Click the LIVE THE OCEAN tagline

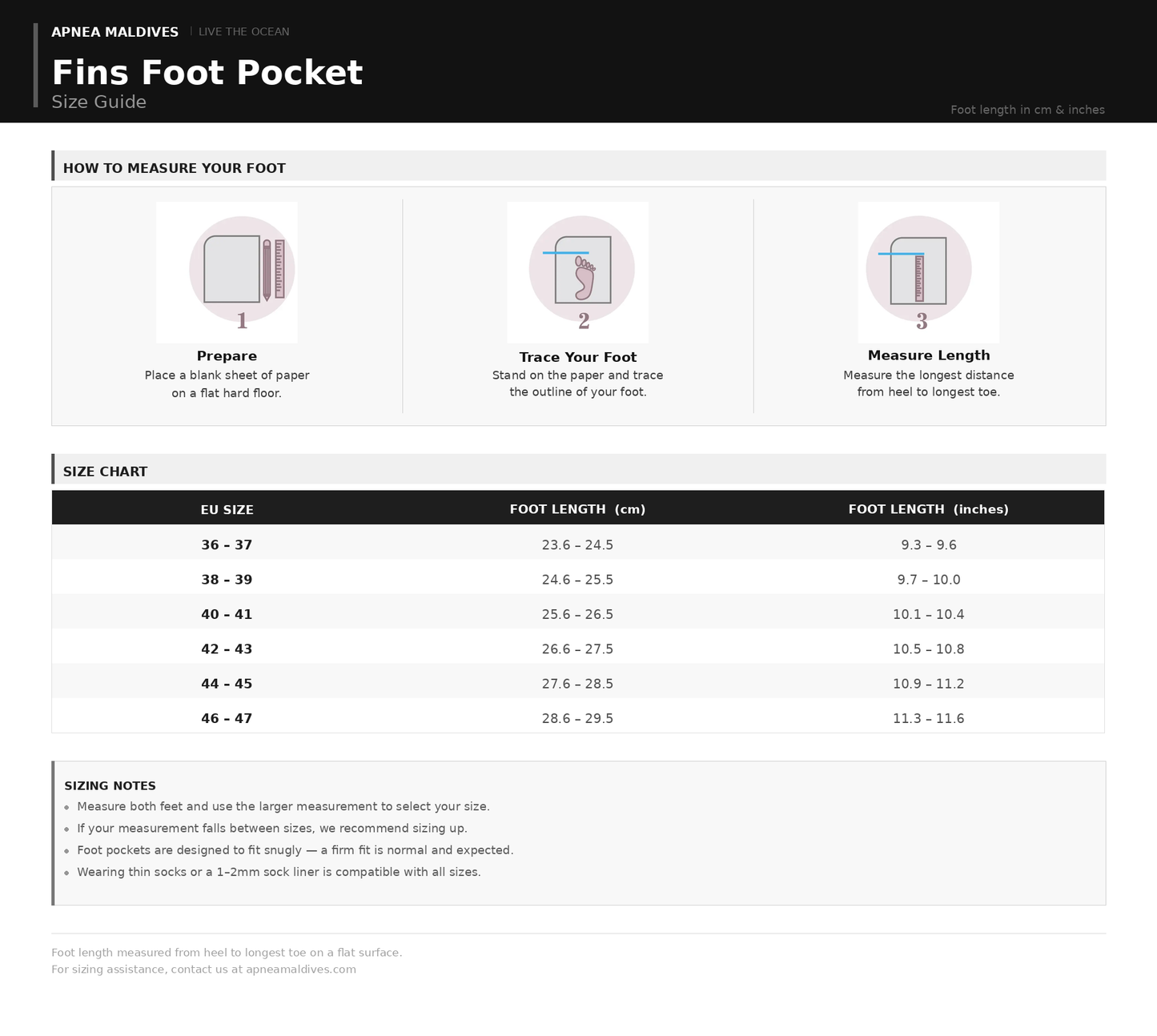pos(244,32)
